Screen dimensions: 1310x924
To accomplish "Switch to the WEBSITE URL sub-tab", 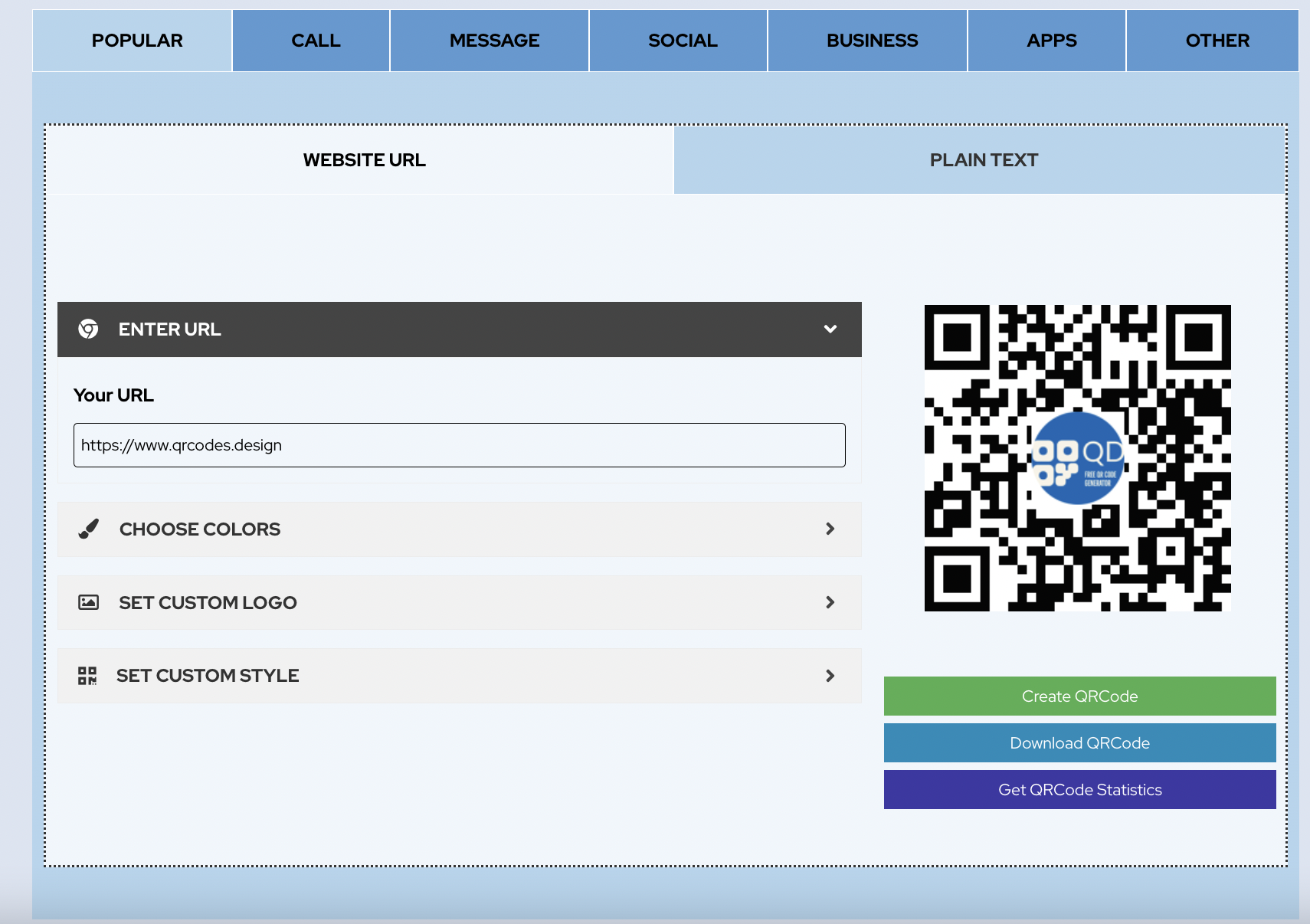I will (x=360, y=160).
